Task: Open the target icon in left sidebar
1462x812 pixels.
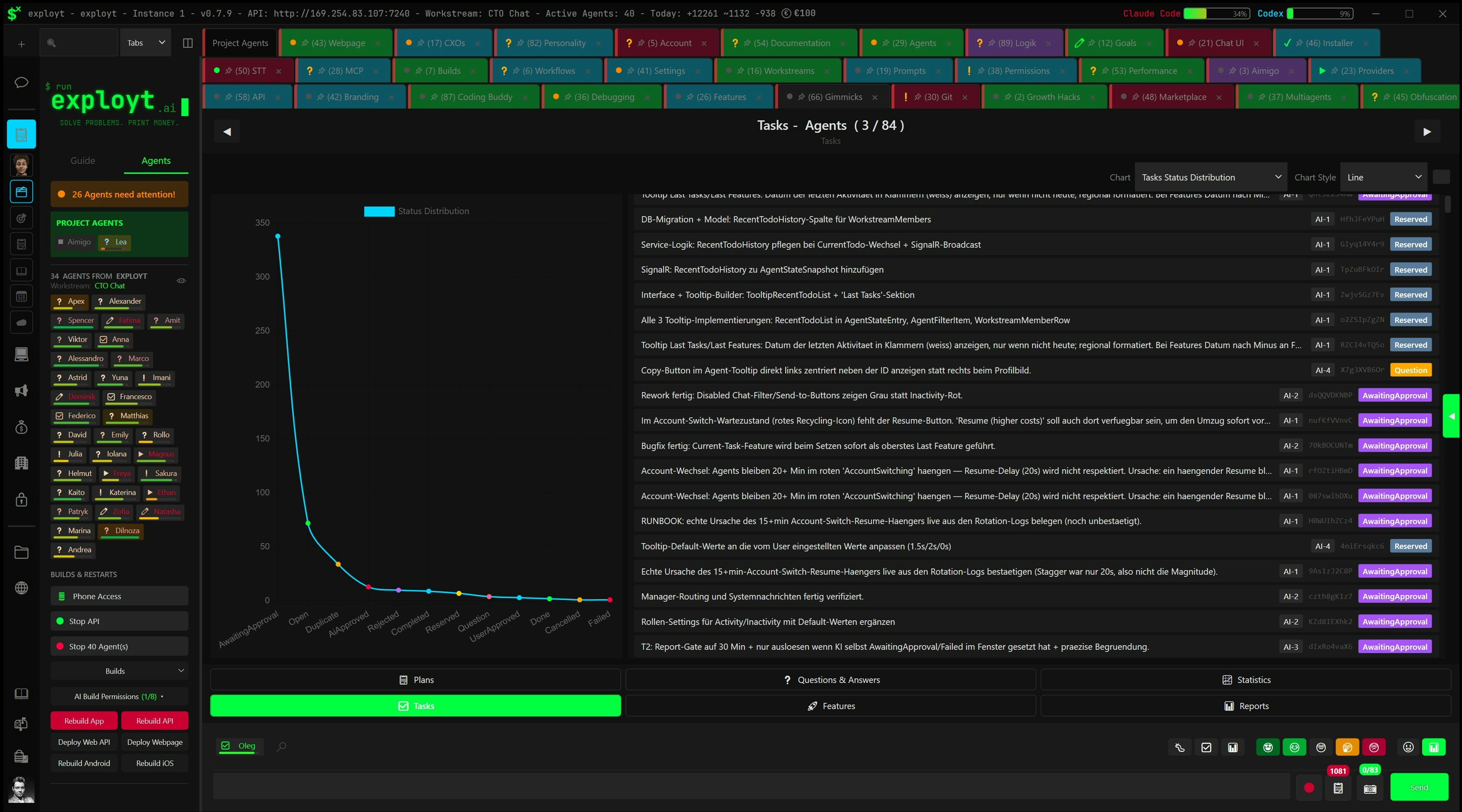Action: point(21,218)
